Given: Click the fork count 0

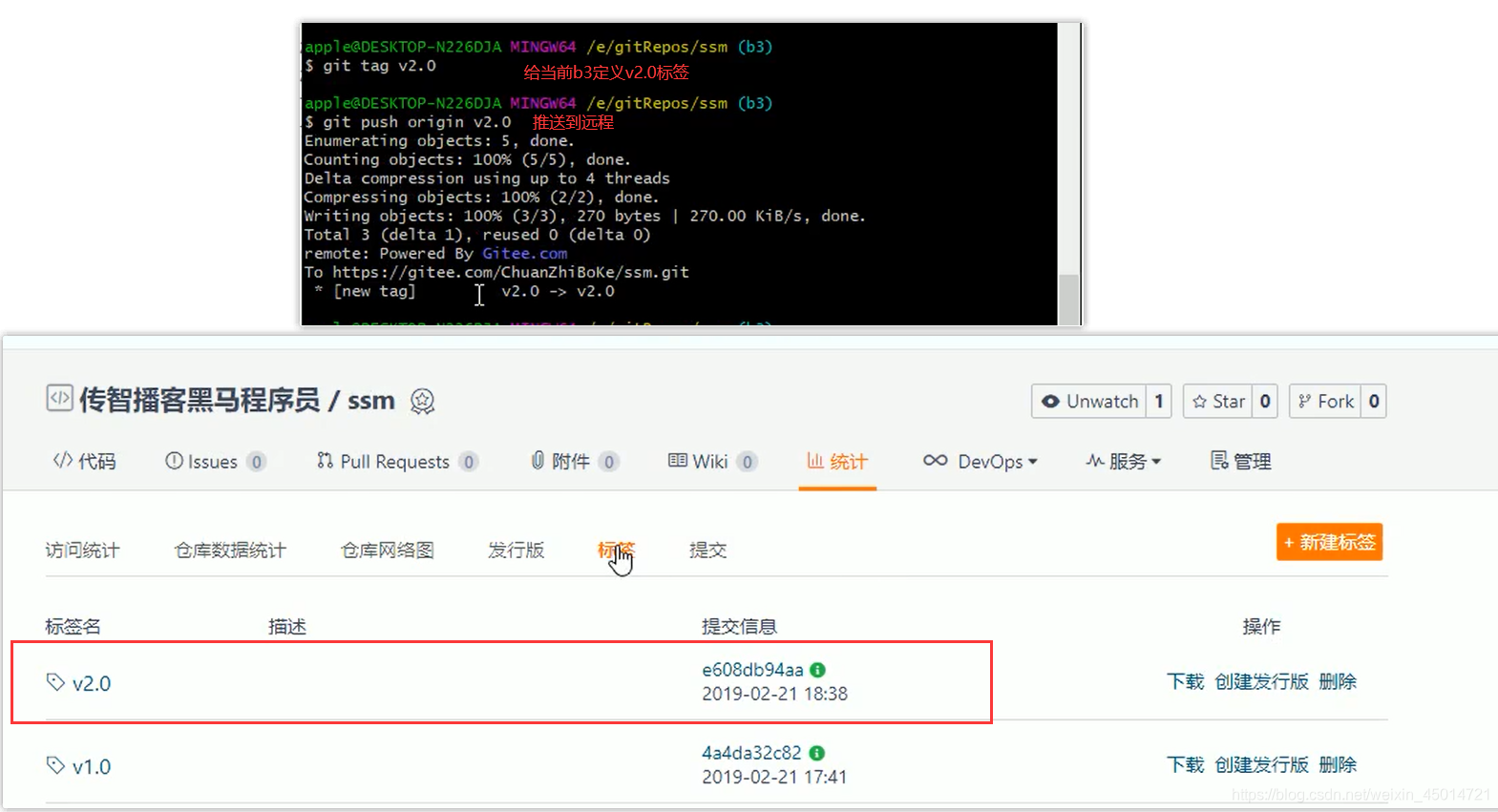Looking at the screenshot, I should point(1374,402).
